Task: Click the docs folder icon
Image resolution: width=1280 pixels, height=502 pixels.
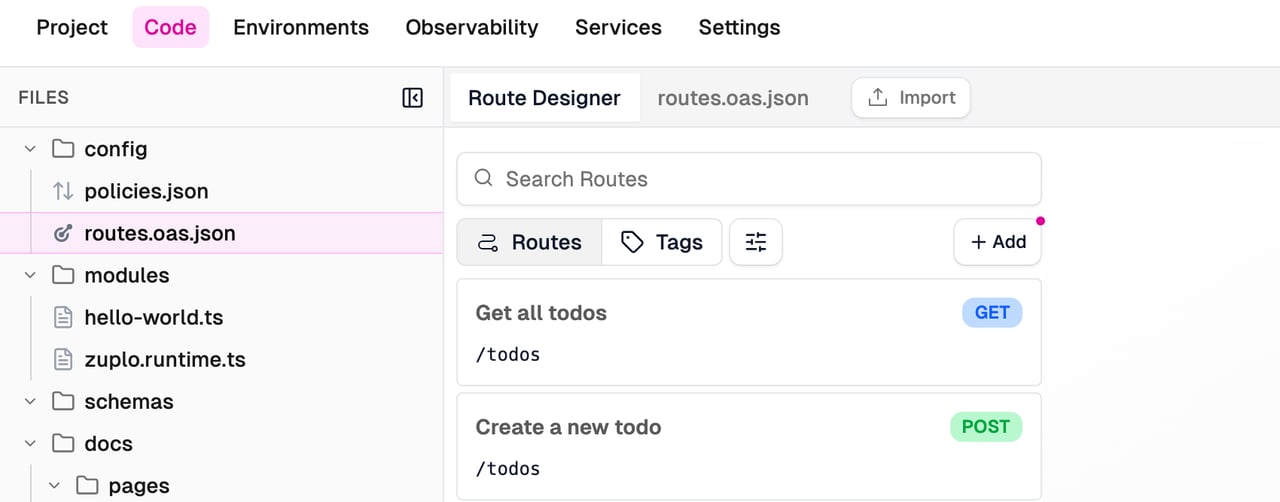Action: [63, 443]
